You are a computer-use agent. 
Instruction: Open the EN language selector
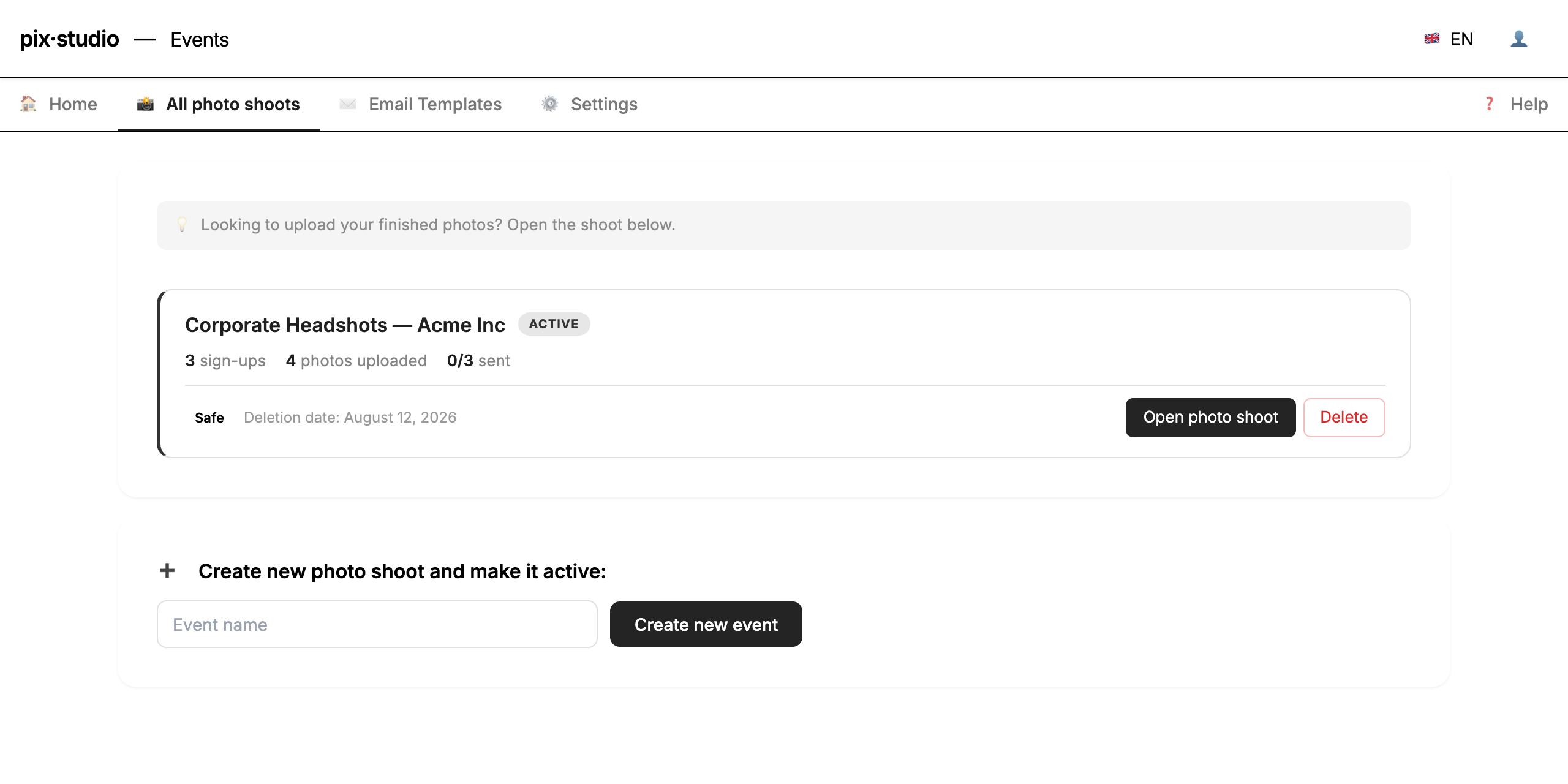[1461, 39]
